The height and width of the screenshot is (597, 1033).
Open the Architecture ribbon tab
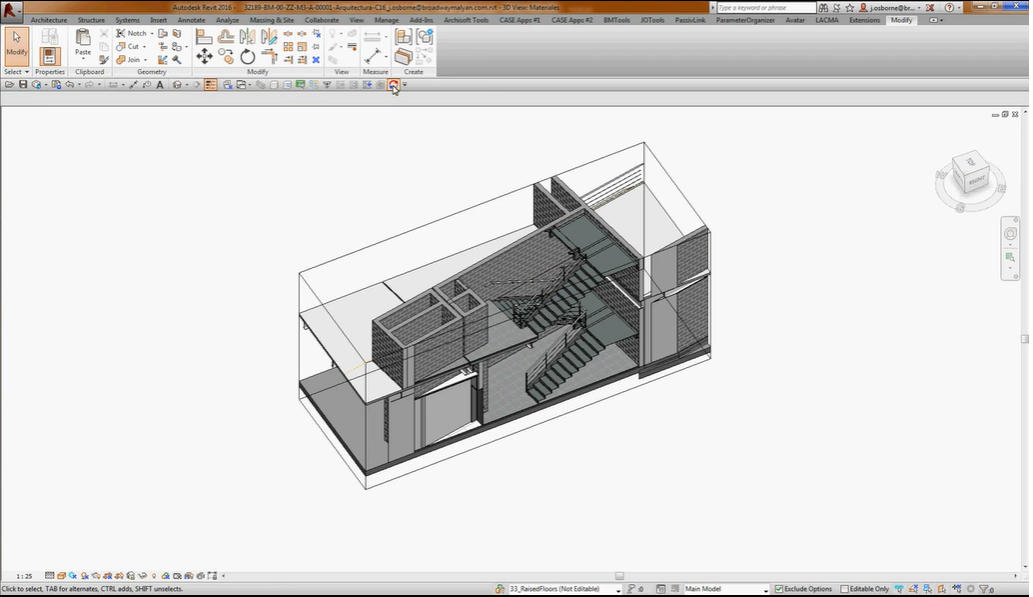[x=49, y=20]
